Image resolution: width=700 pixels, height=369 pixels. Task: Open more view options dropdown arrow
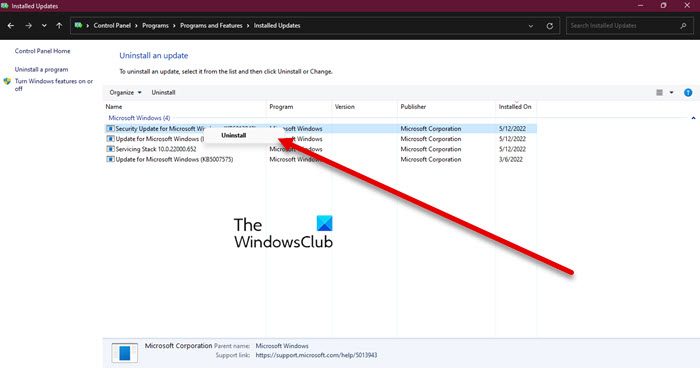point(671,92)
